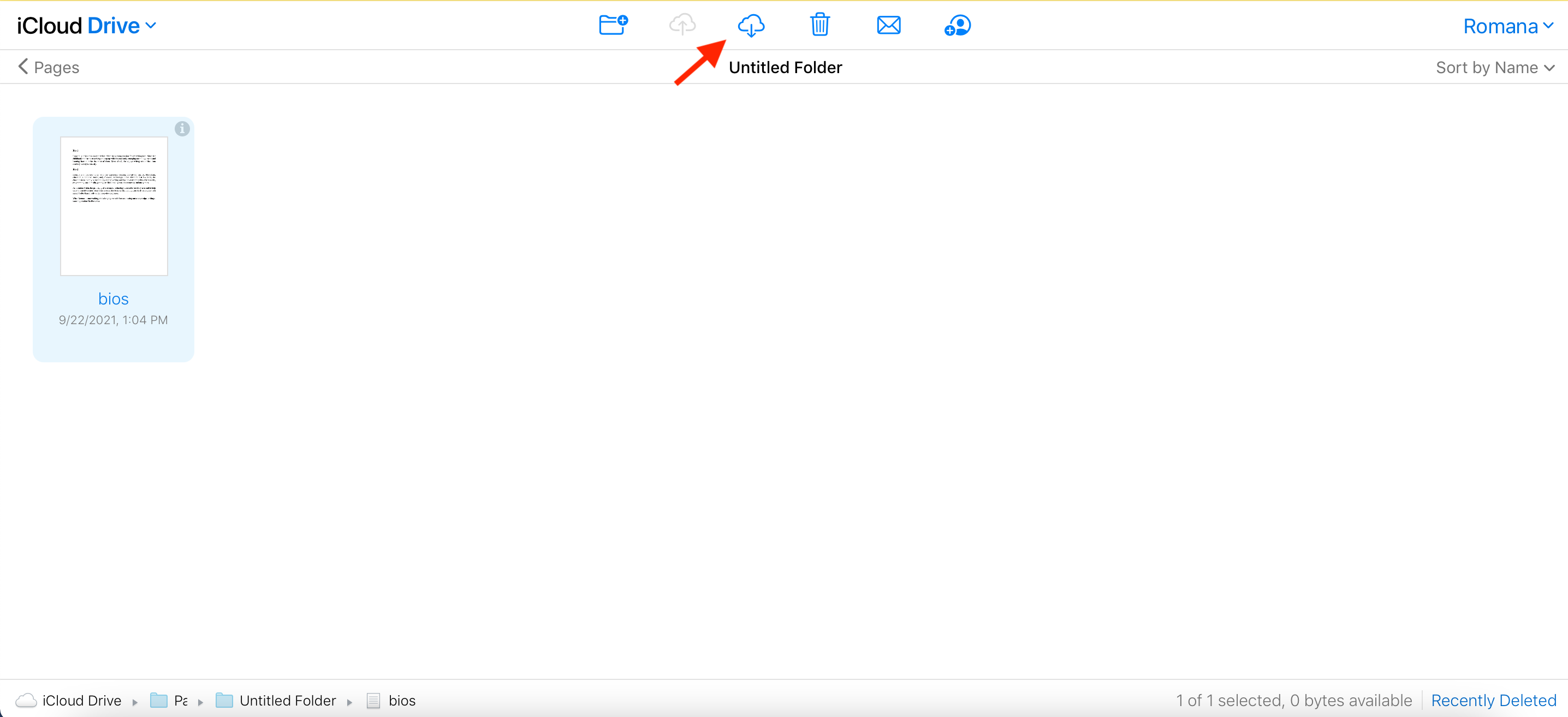Click the new folder icon
This screenshot has width=1568, height=717.
point(612,23)
